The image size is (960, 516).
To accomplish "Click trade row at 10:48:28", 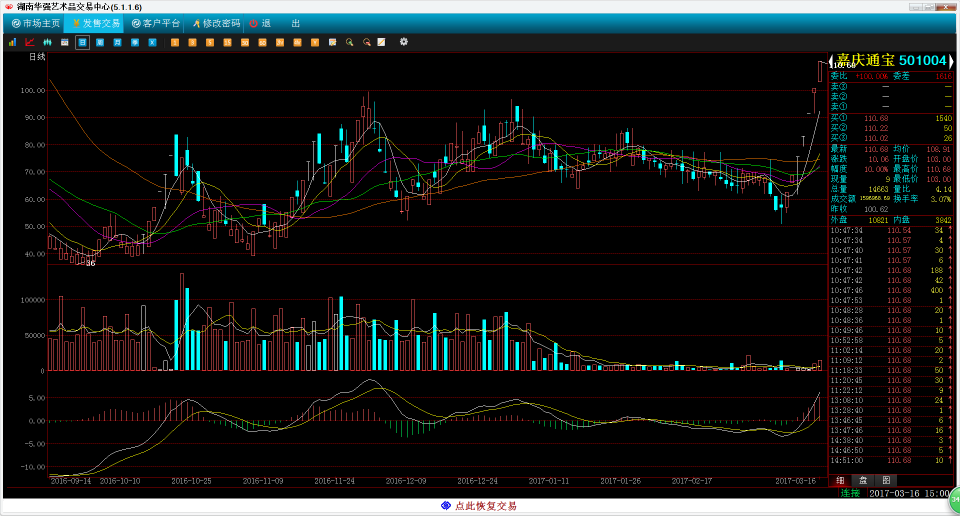I will [891, 310].
